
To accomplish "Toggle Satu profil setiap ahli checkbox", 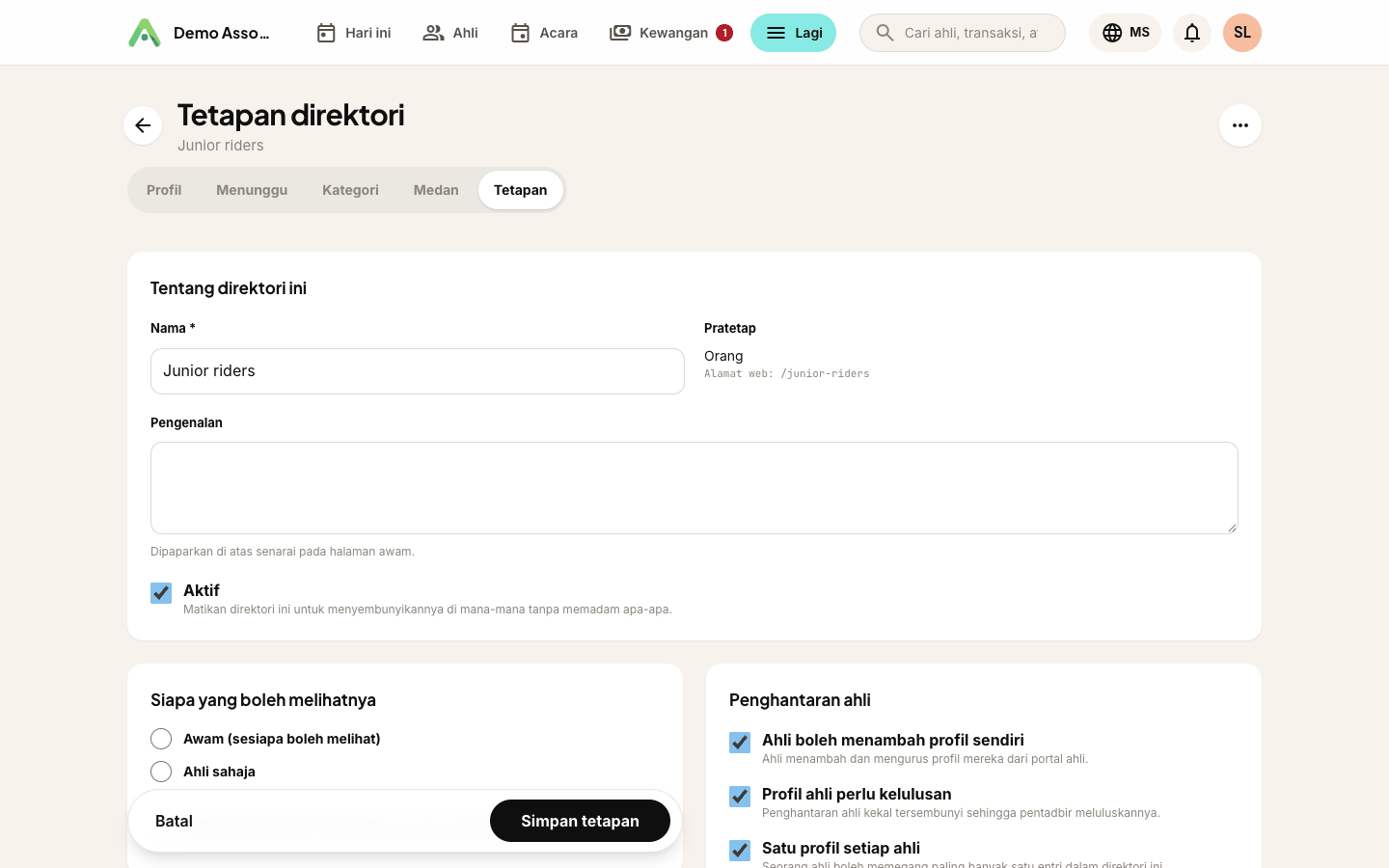I will pos(740,850).
